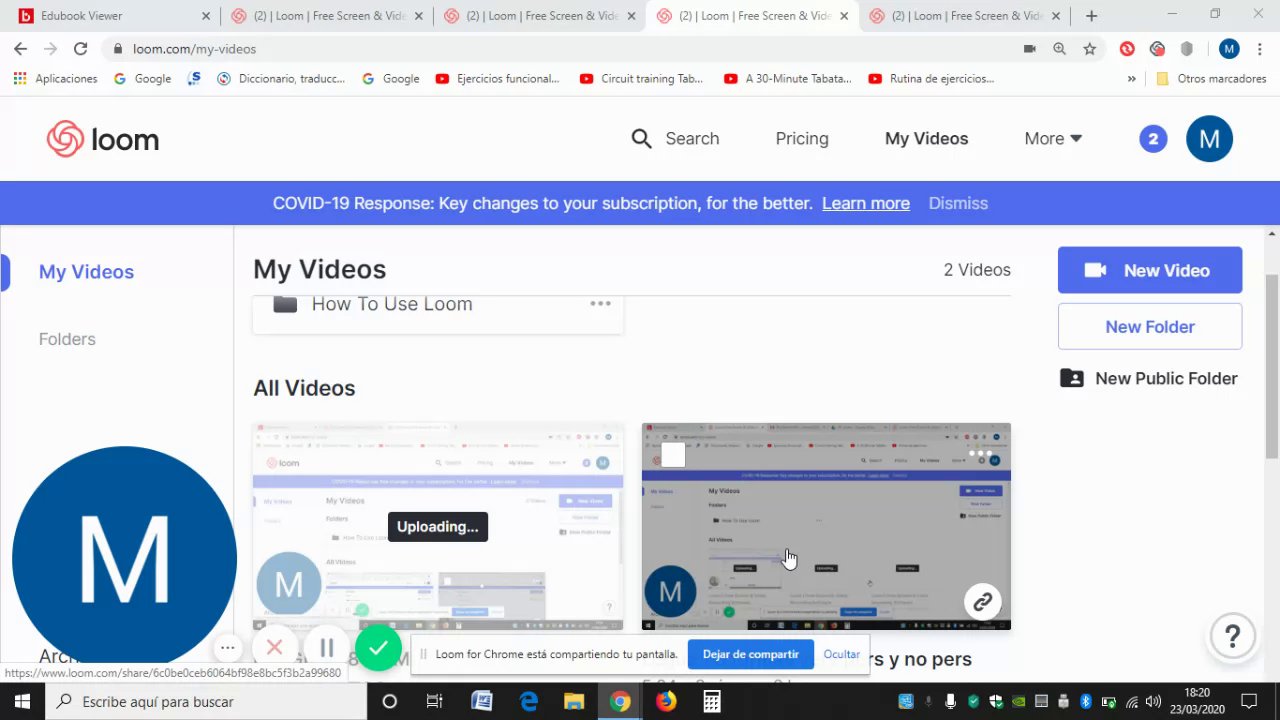Go back to the previous page
1280x720 pixels.
coord(20,49)
